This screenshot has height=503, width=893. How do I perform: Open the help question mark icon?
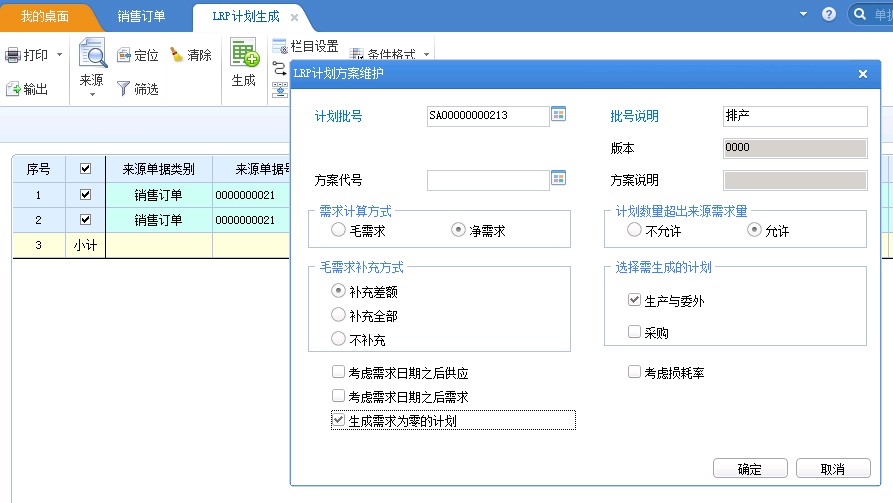tap(828, 14)
